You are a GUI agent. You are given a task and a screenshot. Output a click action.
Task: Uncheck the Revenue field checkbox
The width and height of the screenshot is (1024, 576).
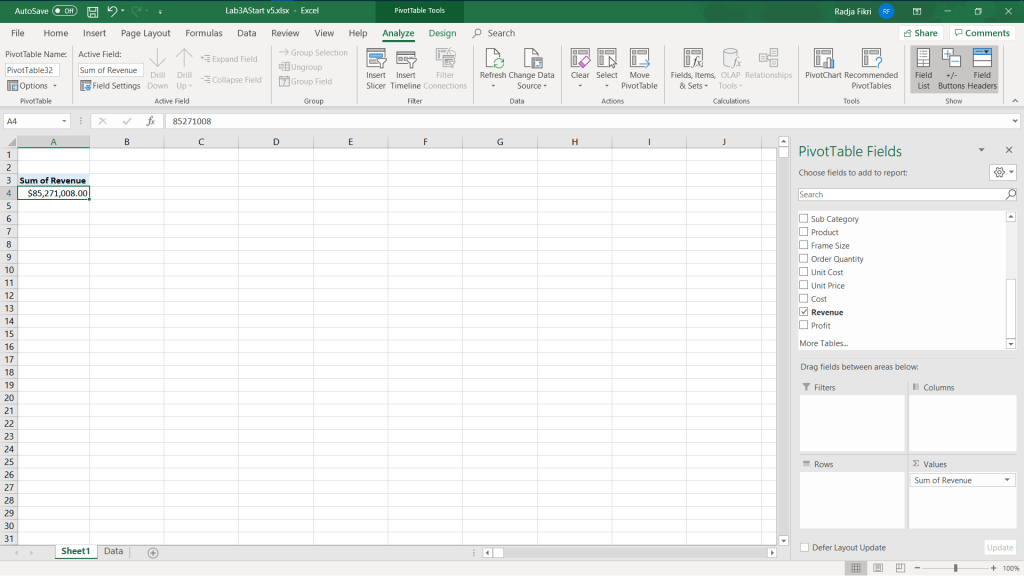[x=803, y=312]
